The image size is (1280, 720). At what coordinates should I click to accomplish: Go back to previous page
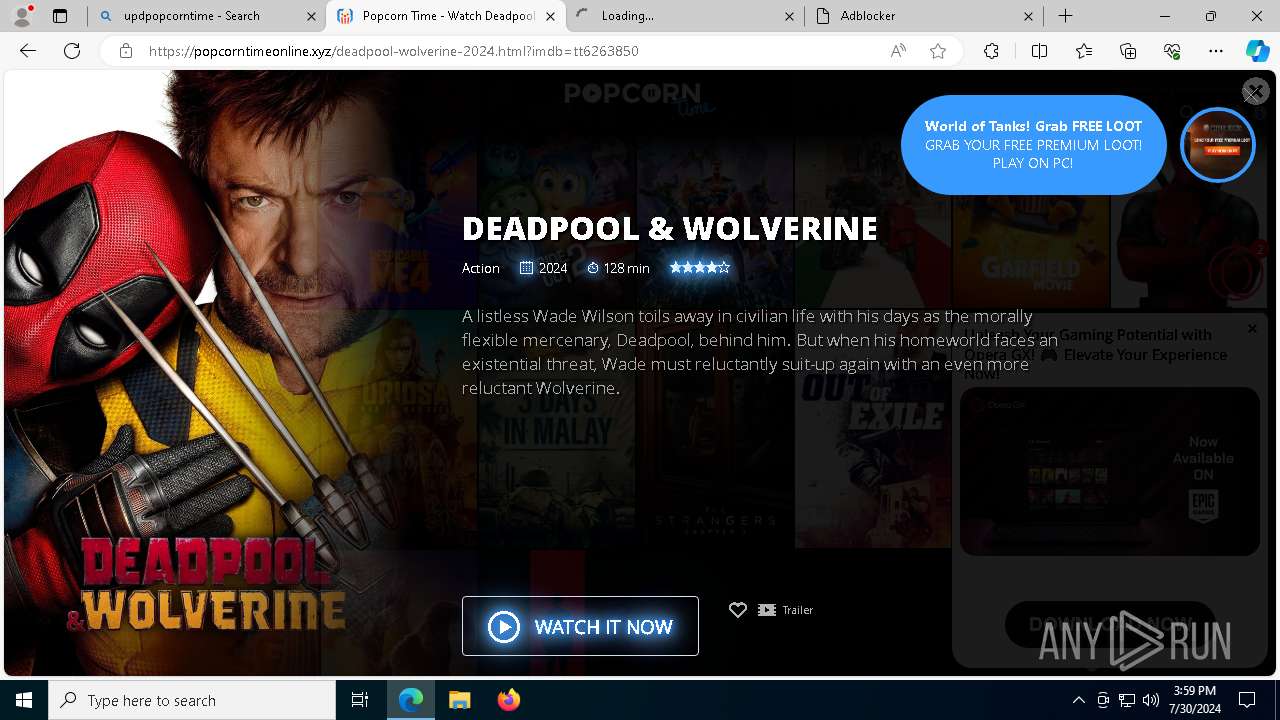pyautogui.click(x=28, y=51)
